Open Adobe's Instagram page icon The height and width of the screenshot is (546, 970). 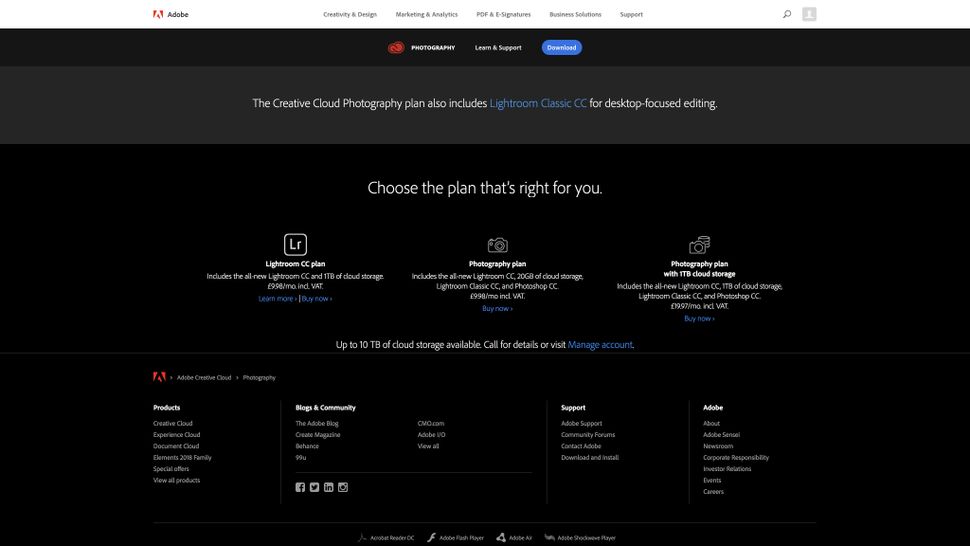click(343, 487)
